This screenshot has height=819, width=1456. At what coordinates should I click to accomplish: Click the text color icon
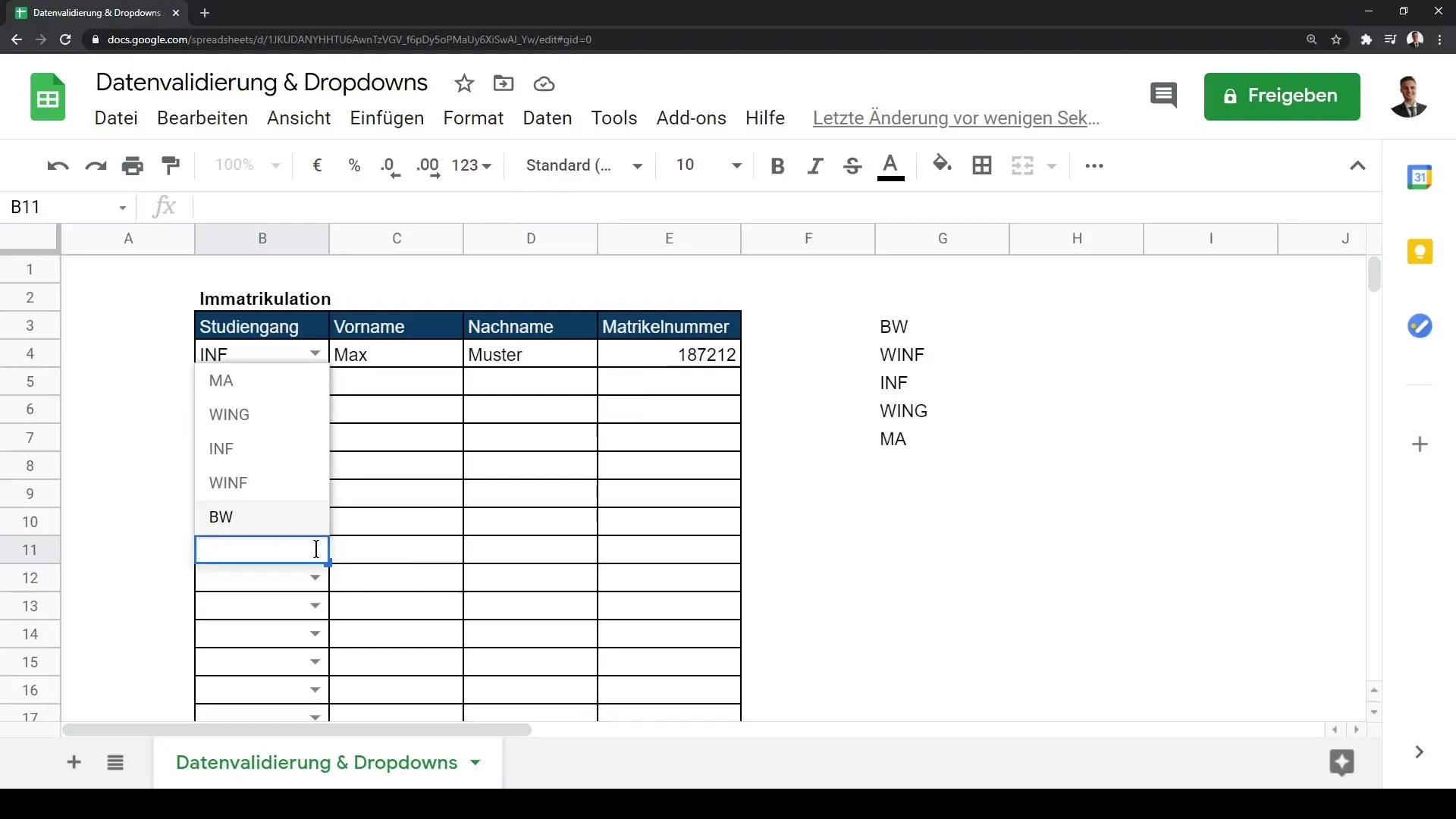[x=890, y=165]
